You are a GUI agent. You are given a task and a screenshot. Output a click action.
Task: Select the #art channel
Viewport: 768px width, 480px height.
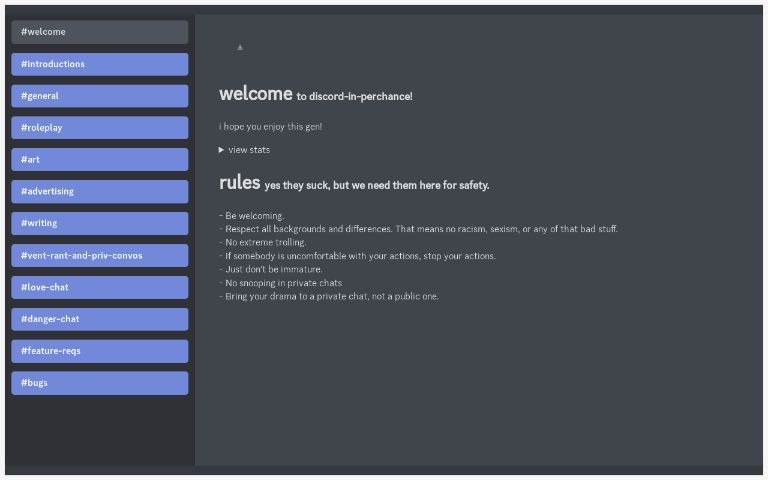[99, 160]
